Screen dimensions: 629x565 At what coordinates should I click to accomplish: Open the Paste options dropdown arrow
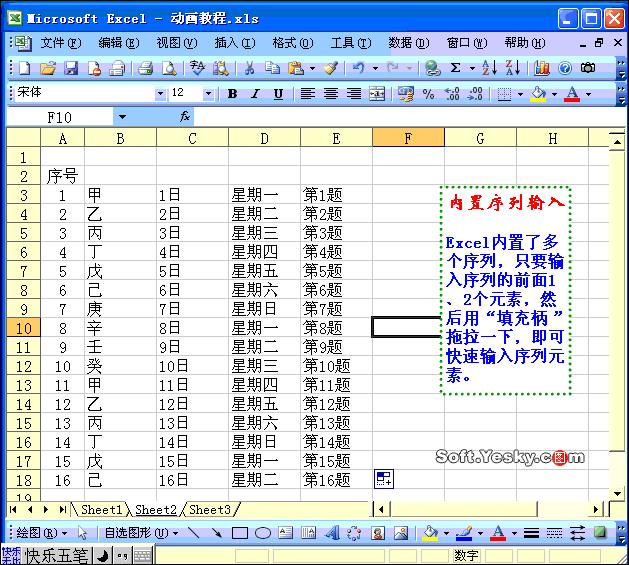[312, 68]
